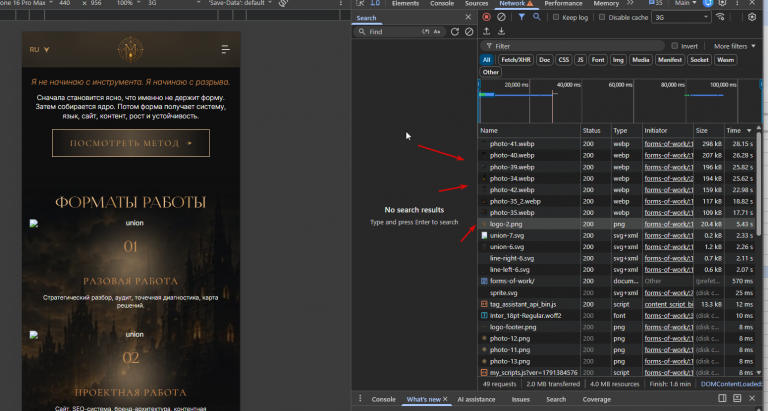The width and height of the screenshot is (768, 411).
Task: Open AI assistance drawer tab
Action: 476,399
